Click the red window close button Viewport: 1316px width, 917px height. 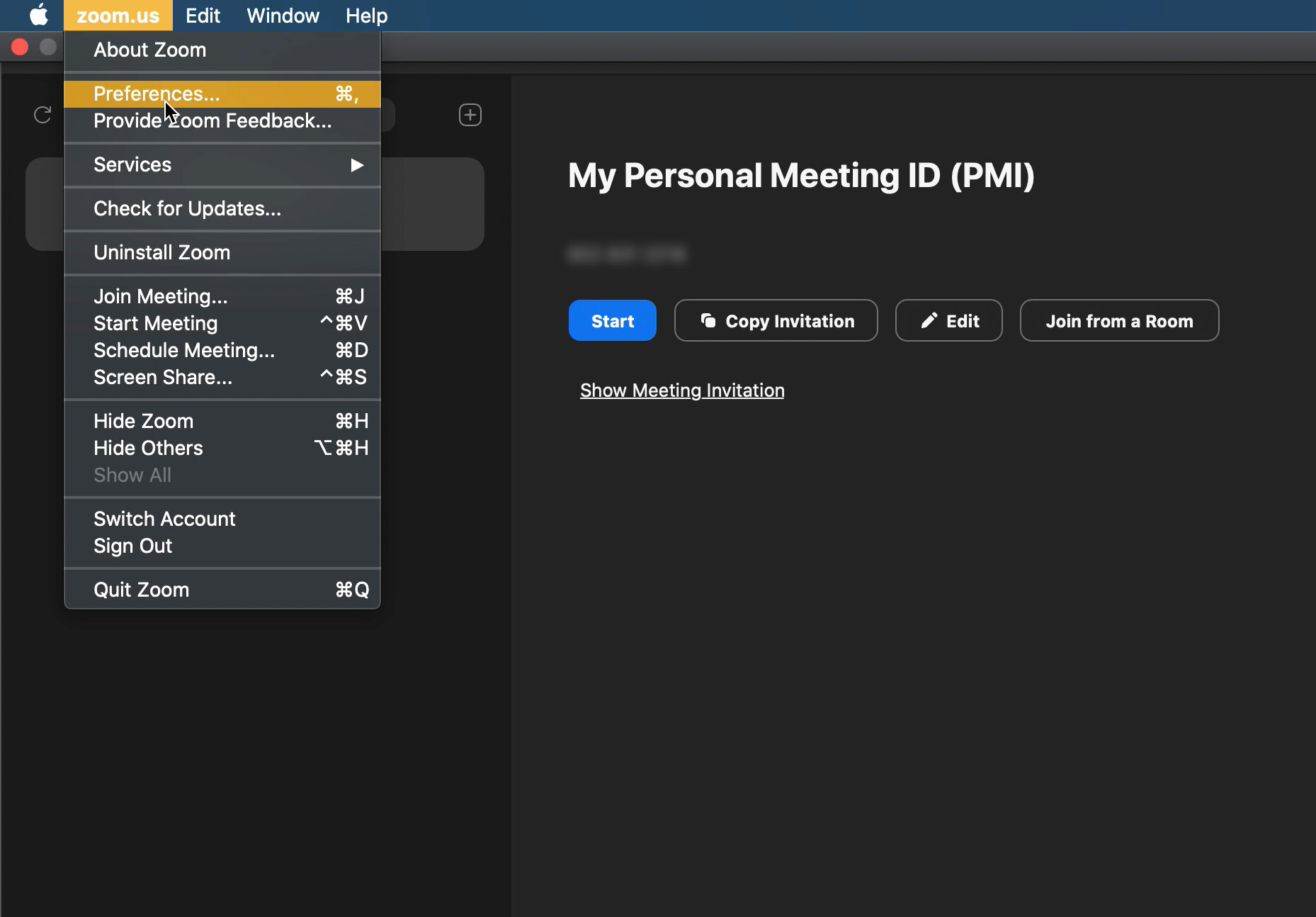tap(20, 47)
